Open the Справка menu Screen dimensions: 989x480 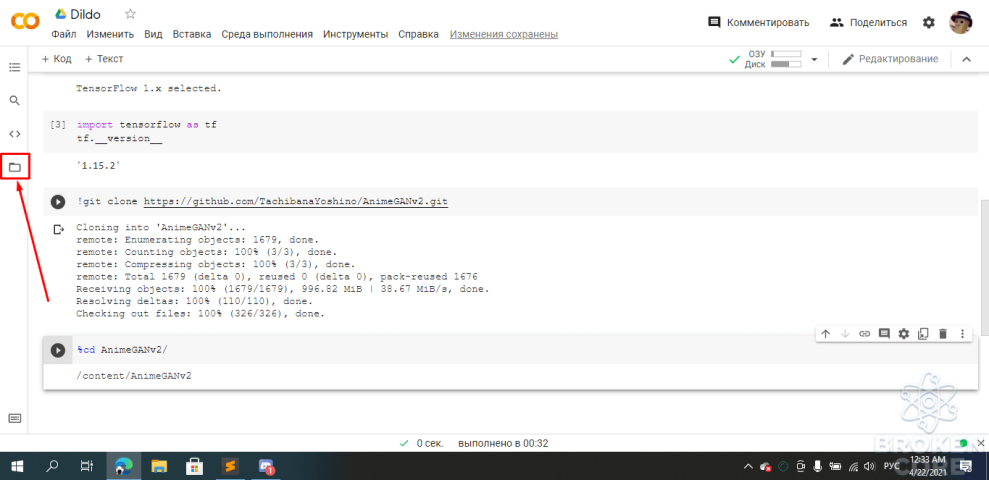point(418,34)
